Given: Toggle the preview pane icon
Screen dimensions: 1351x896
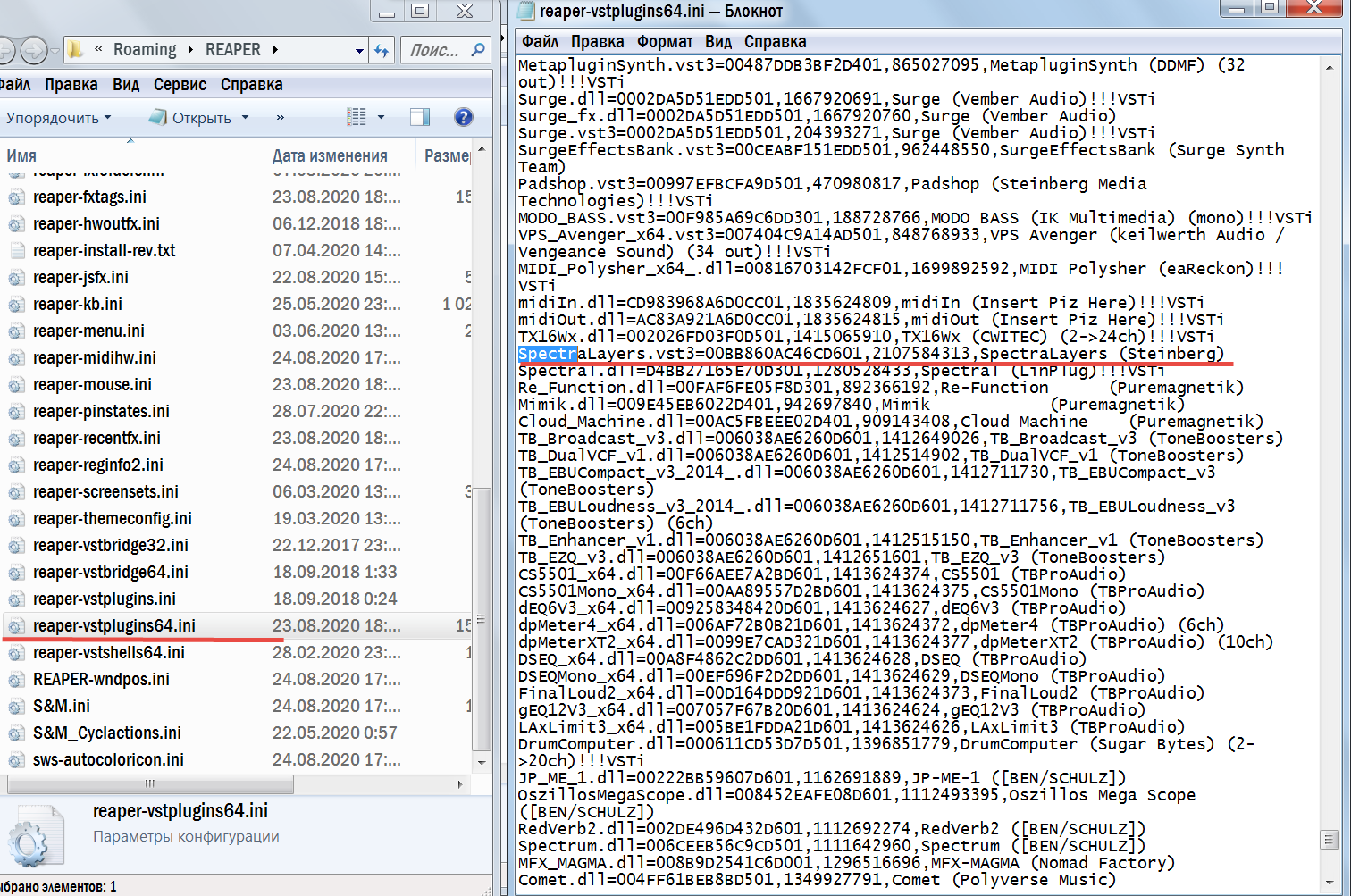Looking at the screenshot, I should click(420, 117).
